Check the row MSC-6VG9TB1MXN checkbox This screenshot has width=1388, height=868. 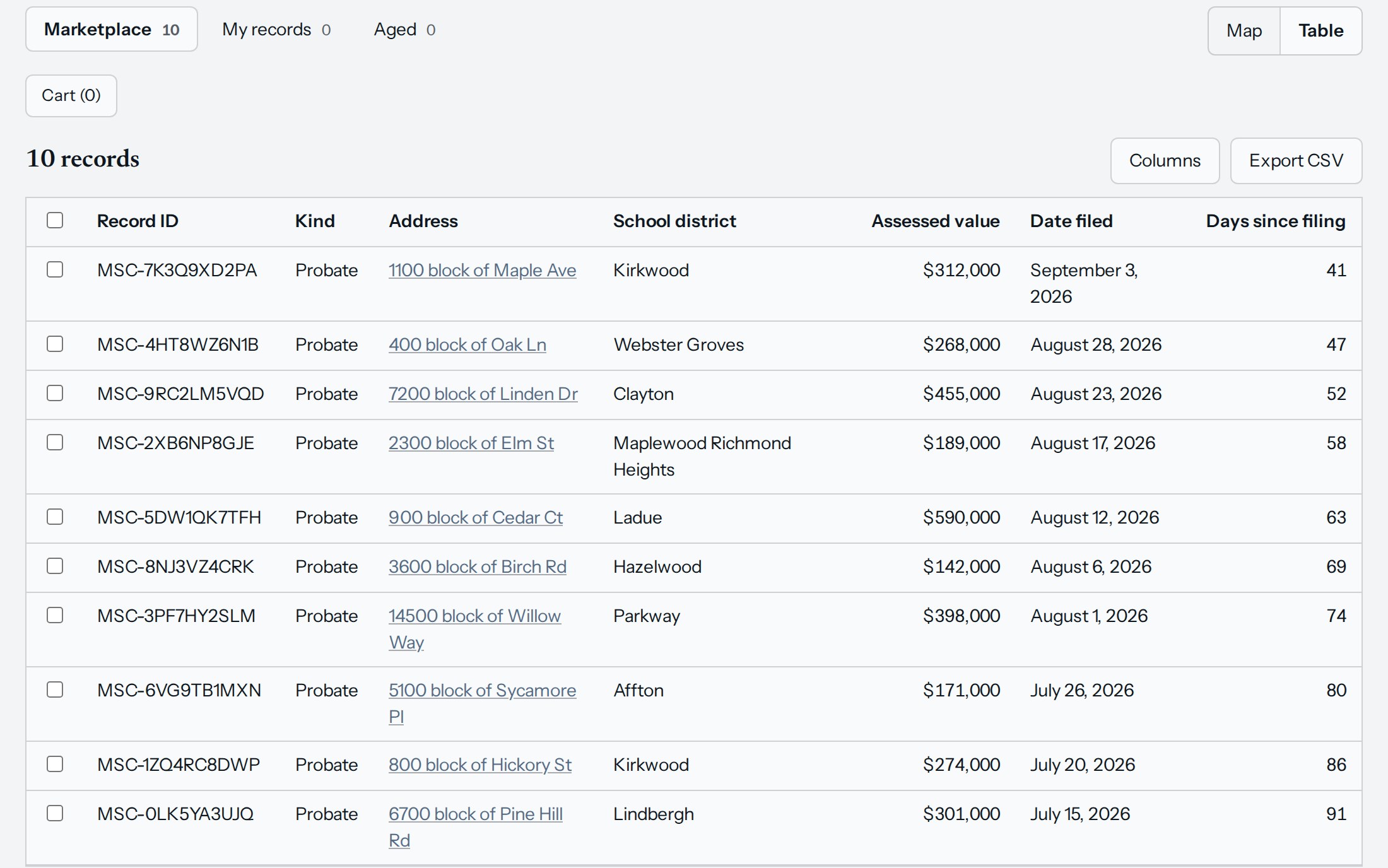[55, 689]
